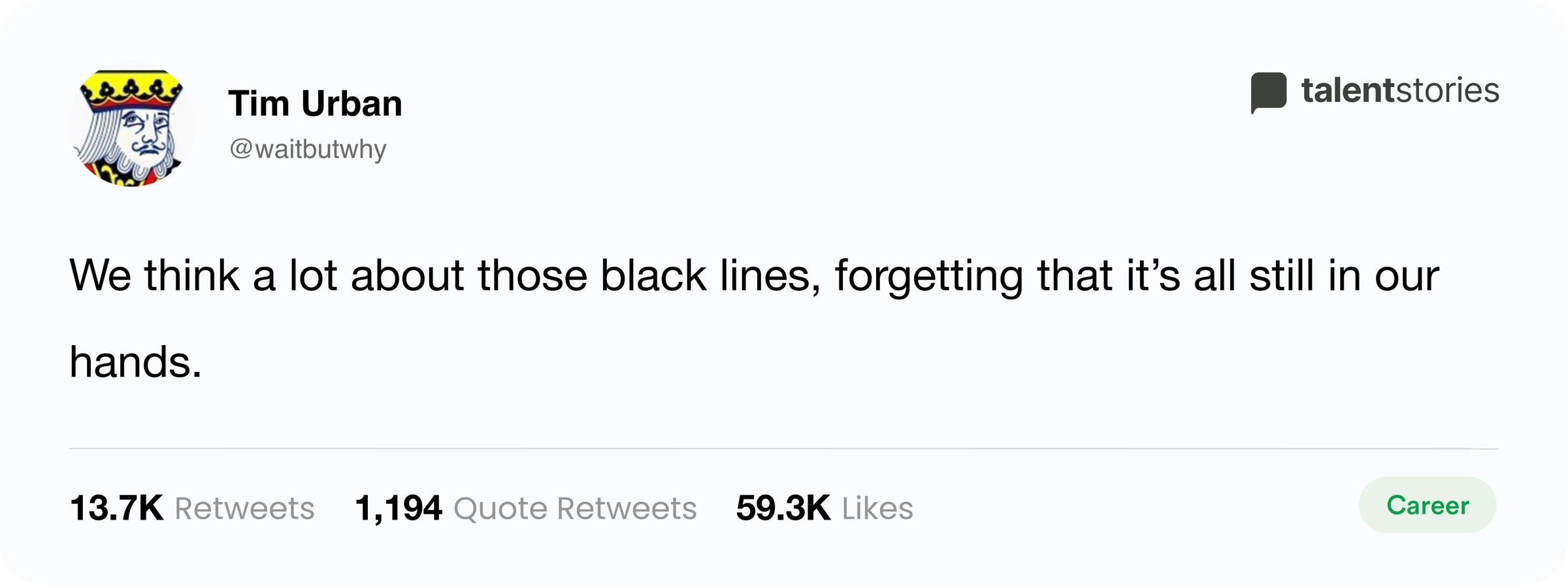The width and height of the screenshot is (1568, 585).
Task: Open the Likes label
Action: pos(877,508)
